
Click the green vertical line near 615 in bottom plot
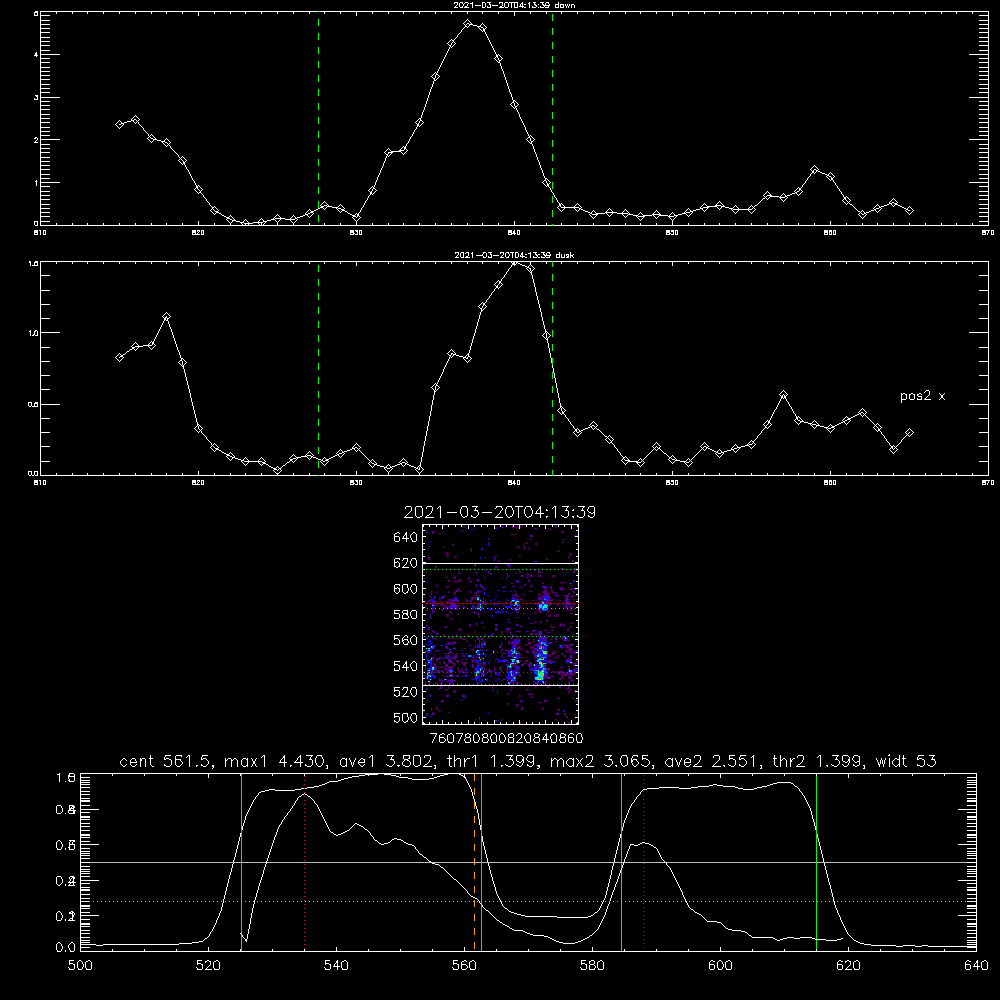click(x=816, y=862)
